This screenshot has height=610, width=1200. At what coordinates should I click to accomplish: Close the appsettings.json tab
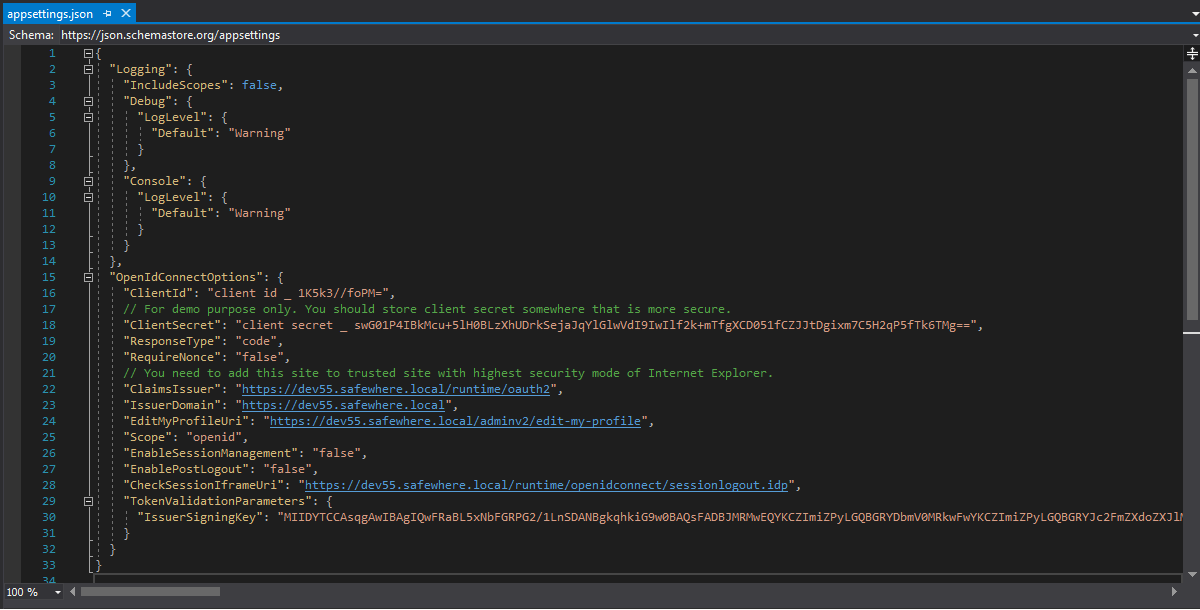(125, 14)
